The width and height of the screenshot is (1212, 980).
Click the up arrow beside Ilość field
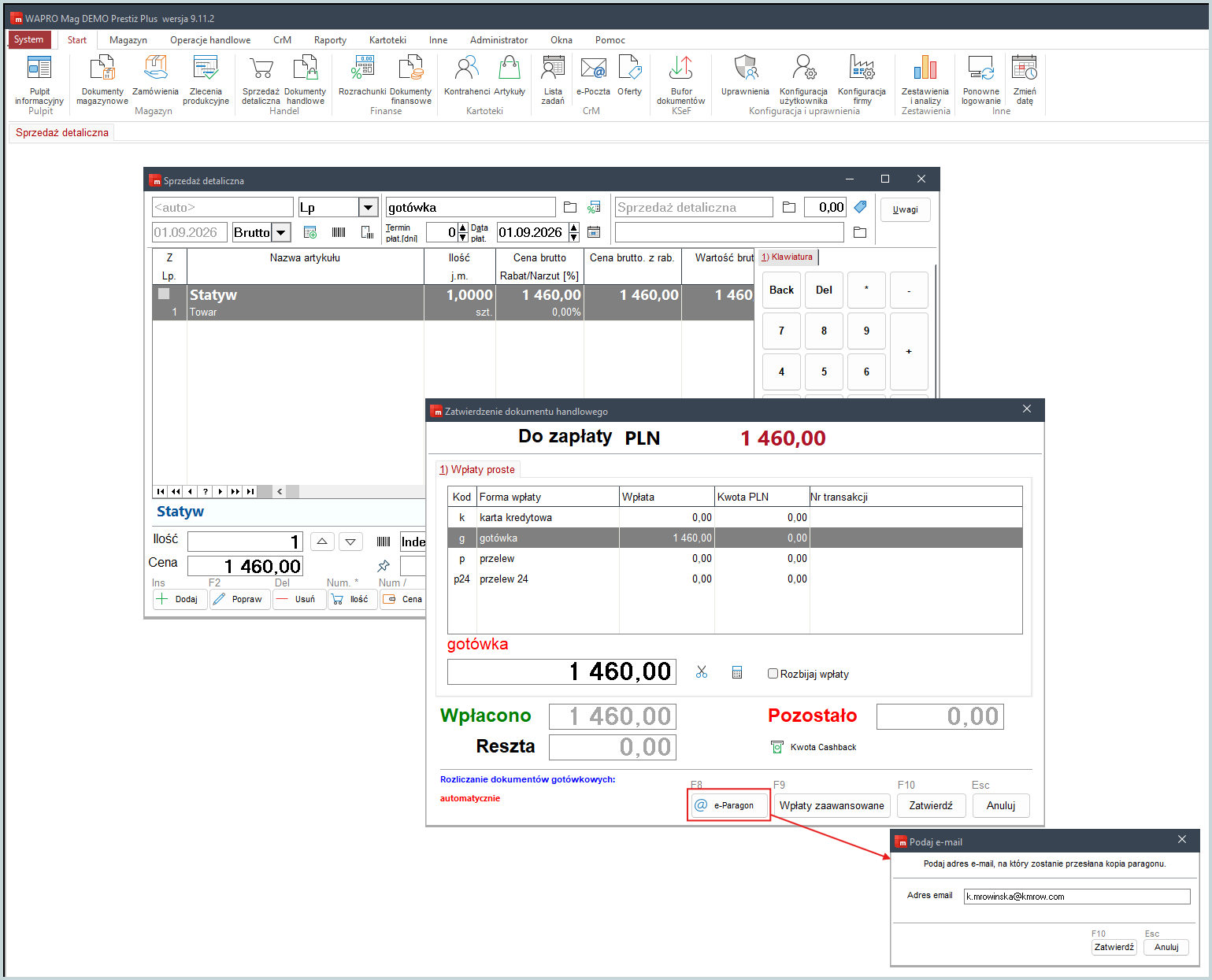coord(322,542)
